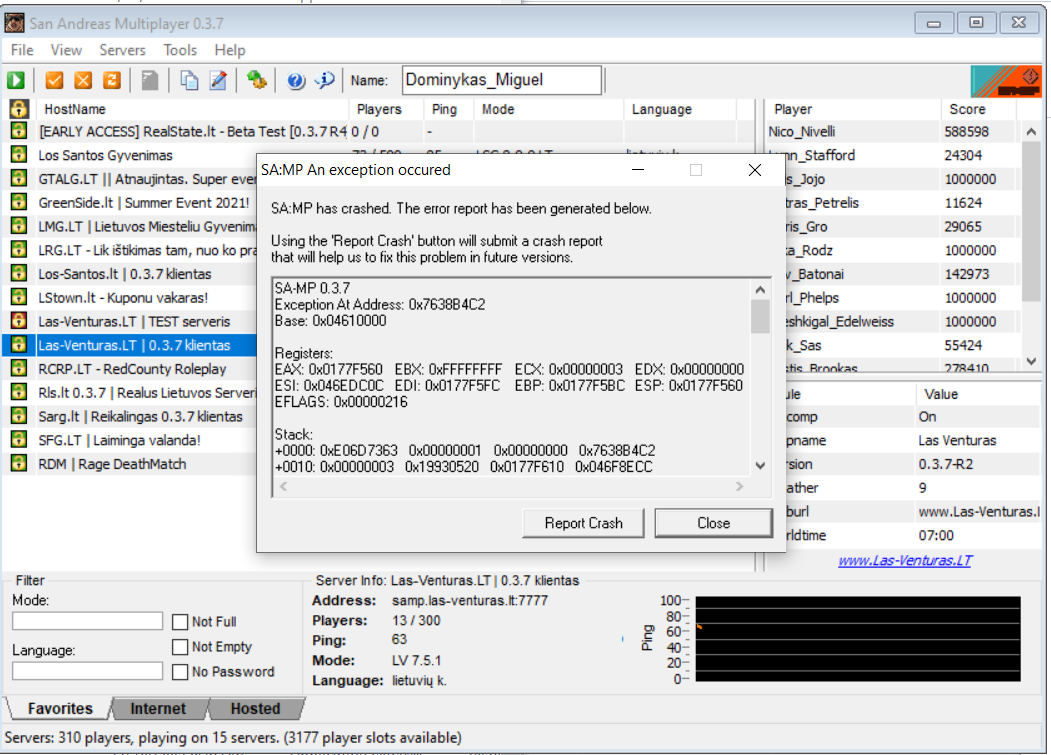
Task: Click the orange checkmark add-server icon
Action: (54, 80)
